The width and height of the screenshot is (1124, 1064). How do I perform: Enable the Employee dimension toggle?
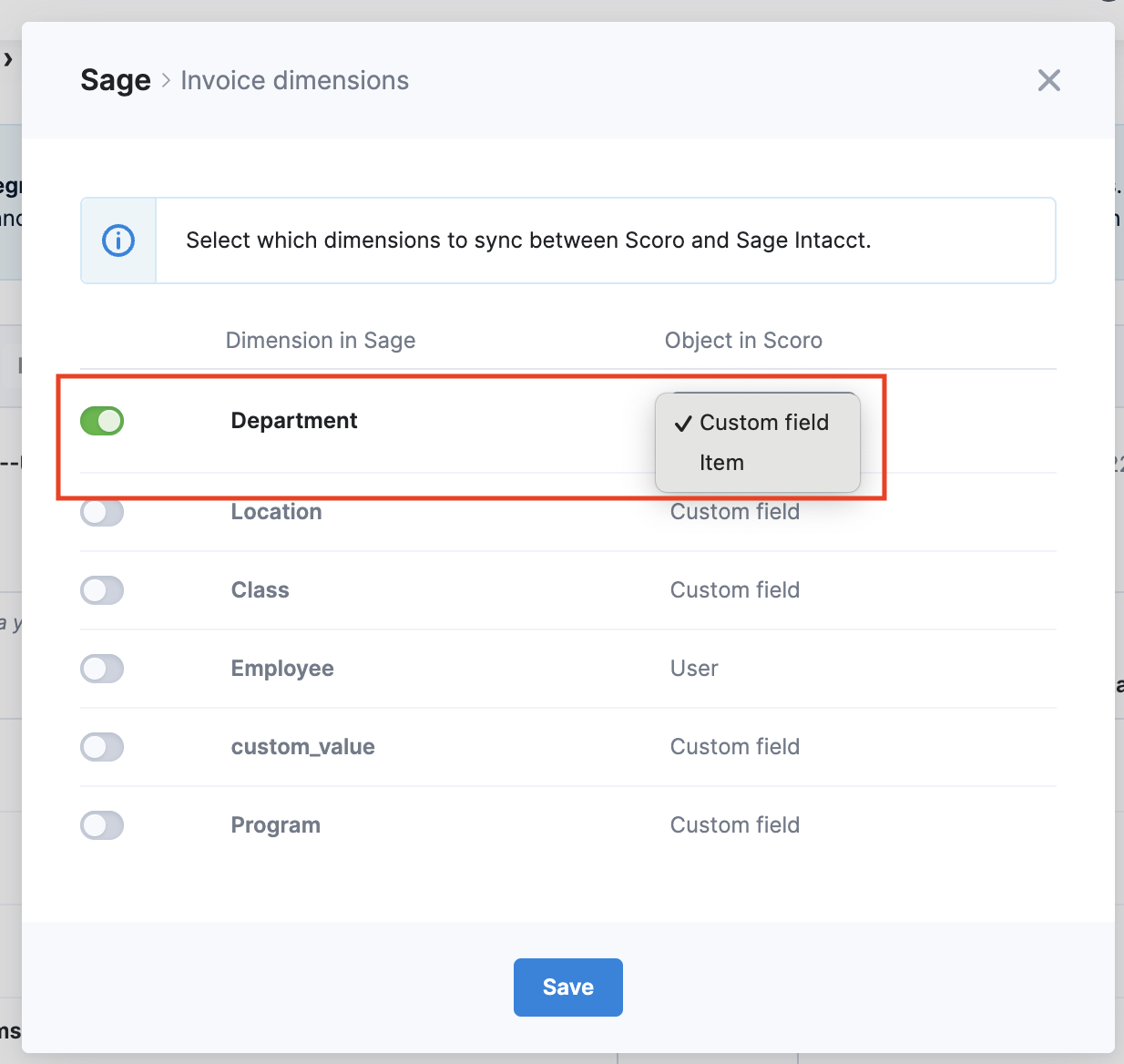pos(102,669)
